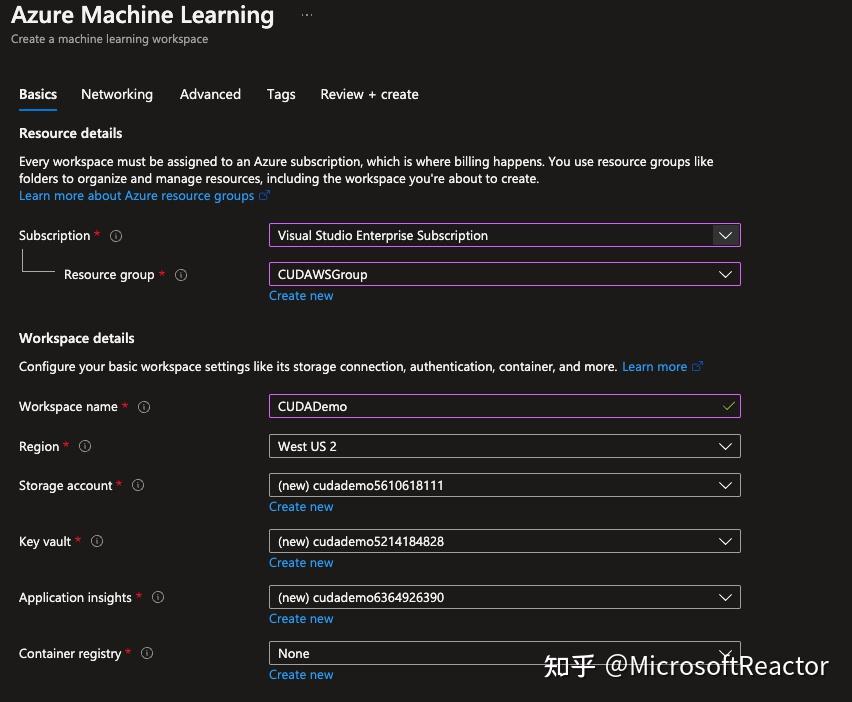Click the Container registry field label

(70, 653)
